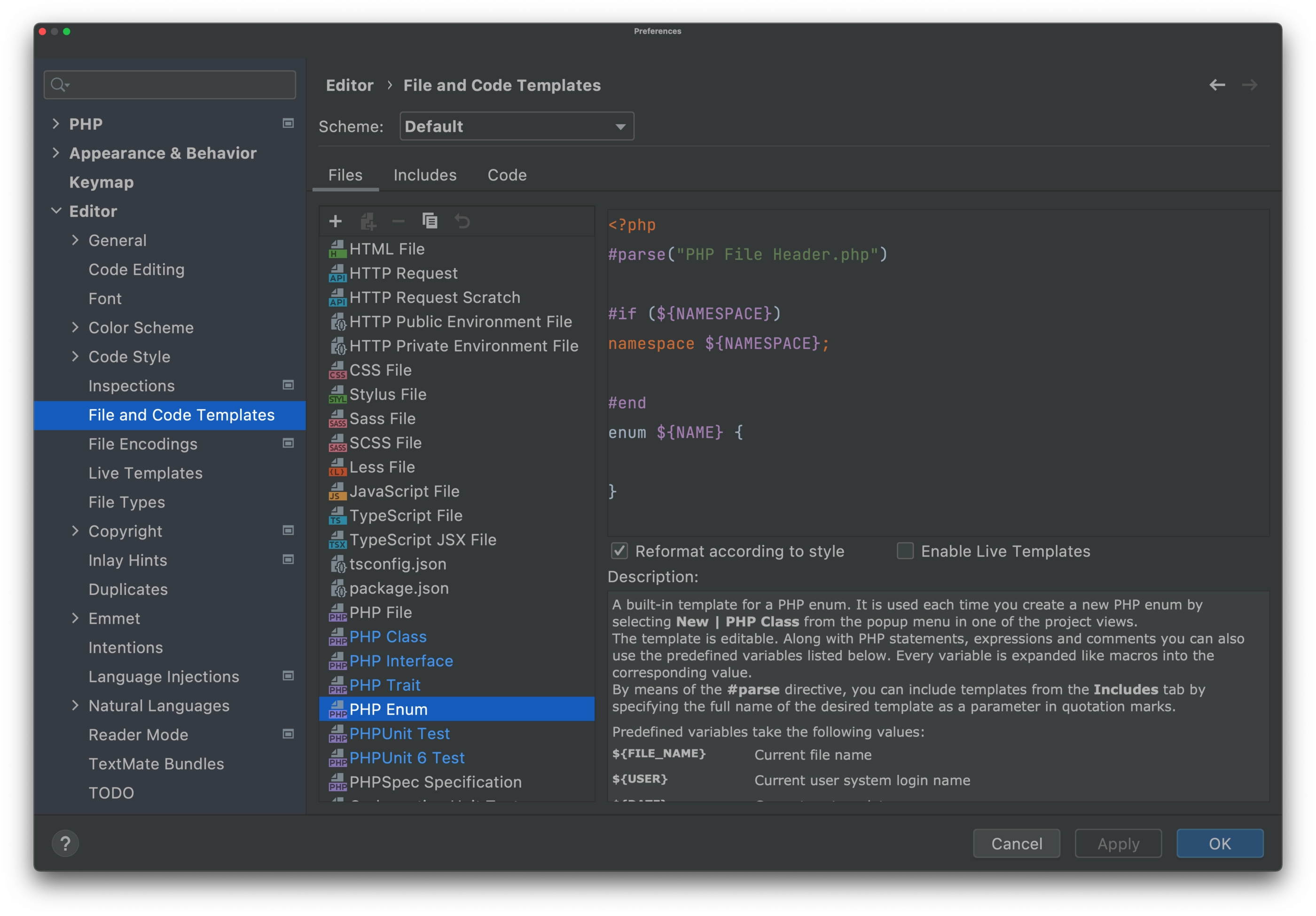Open the Keymap settings page
Viewport: 1316px width, 916px height.
tap(102, 182)
